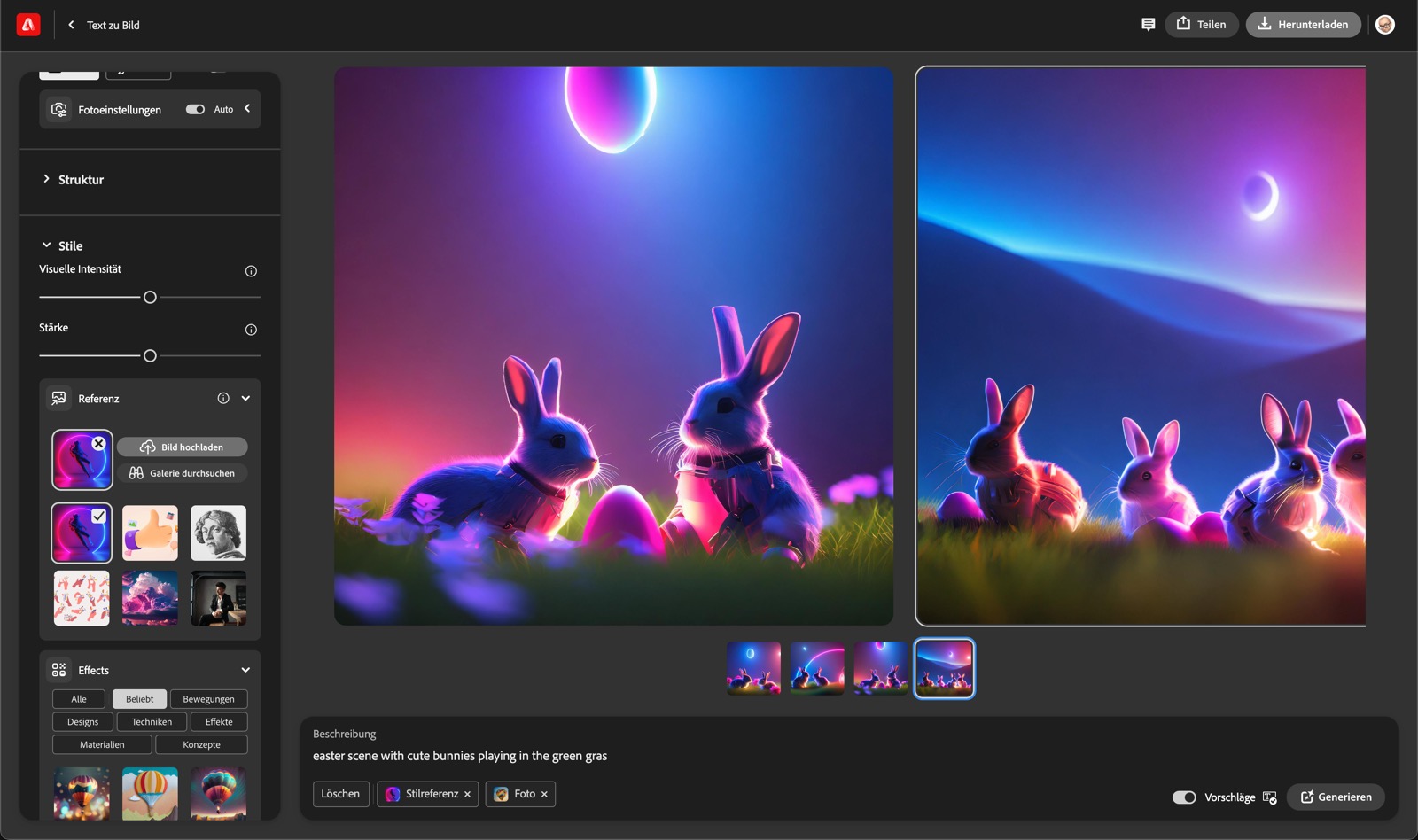Adjust the Visuelle Intensität slider handle

point(150,298)
